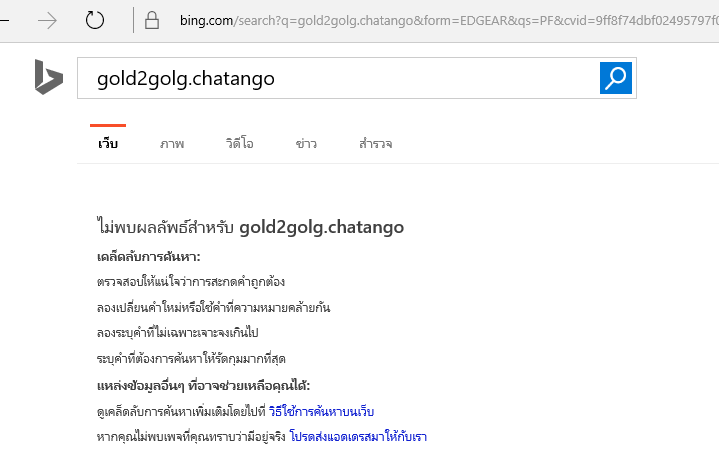Click the เคล็ดลับการค้นหา heading
This screenshot has width=719, height=469.
149,256
